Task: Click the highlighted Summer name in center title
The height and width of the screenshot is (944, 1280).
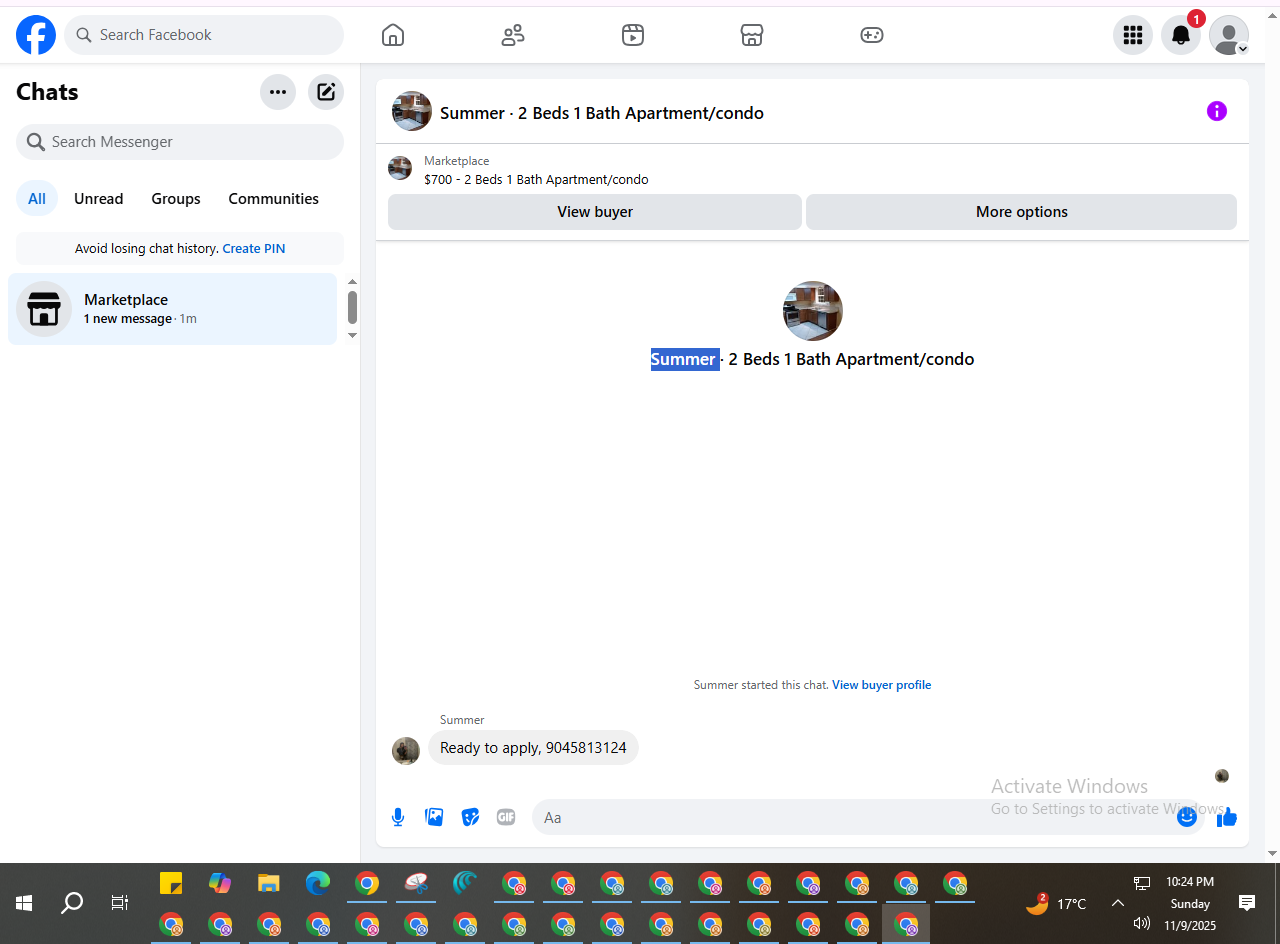Action: pos(684,359)
